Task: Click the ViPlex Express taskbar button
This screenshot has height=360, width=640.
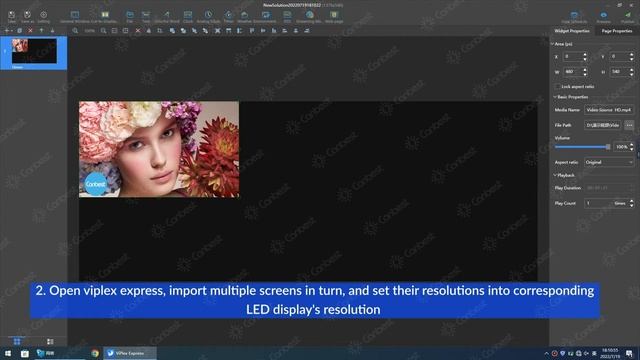Action: [x=129, y=353]
